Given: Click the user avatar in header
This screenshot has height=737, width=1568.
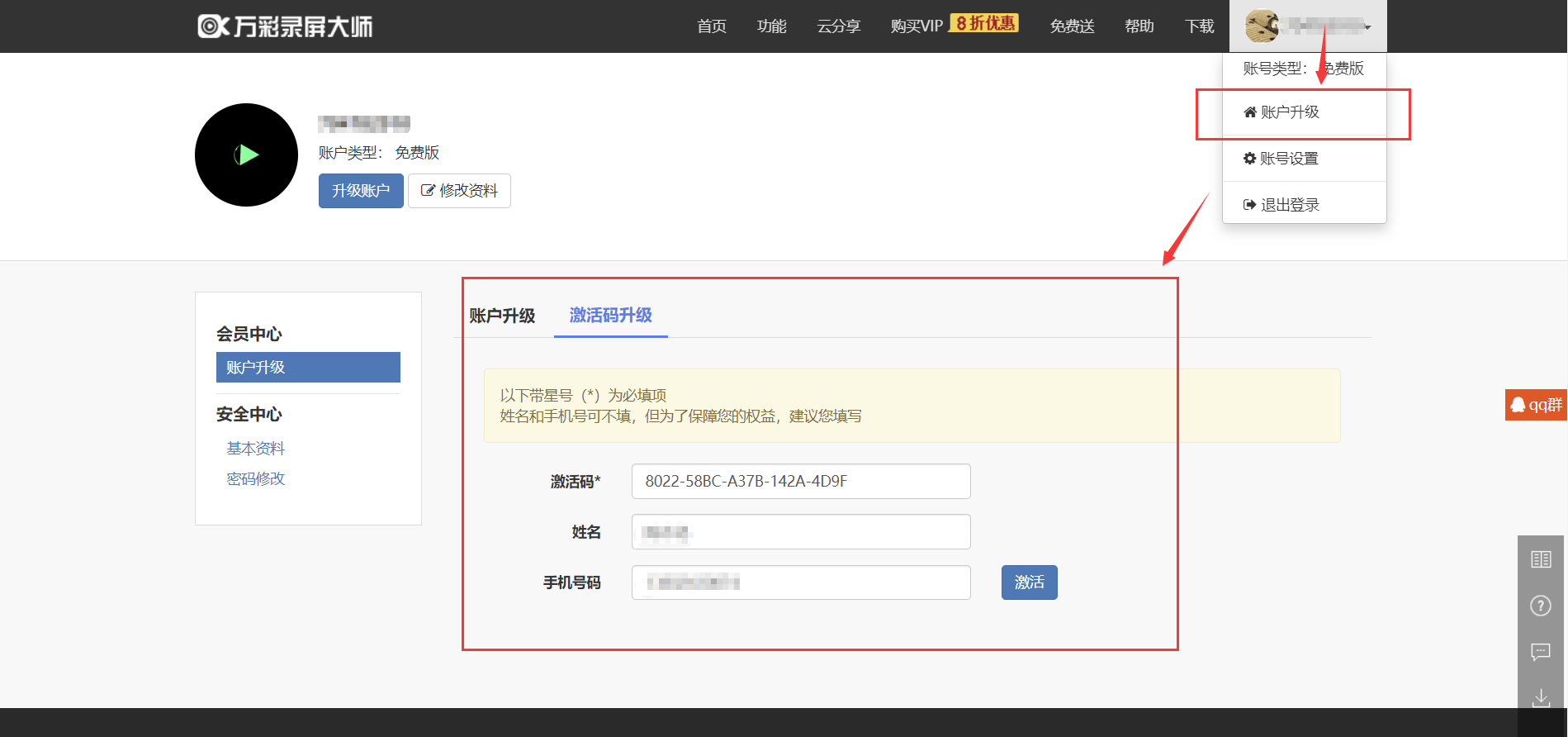Looking at the screenshot, I should pos(1262,26).
